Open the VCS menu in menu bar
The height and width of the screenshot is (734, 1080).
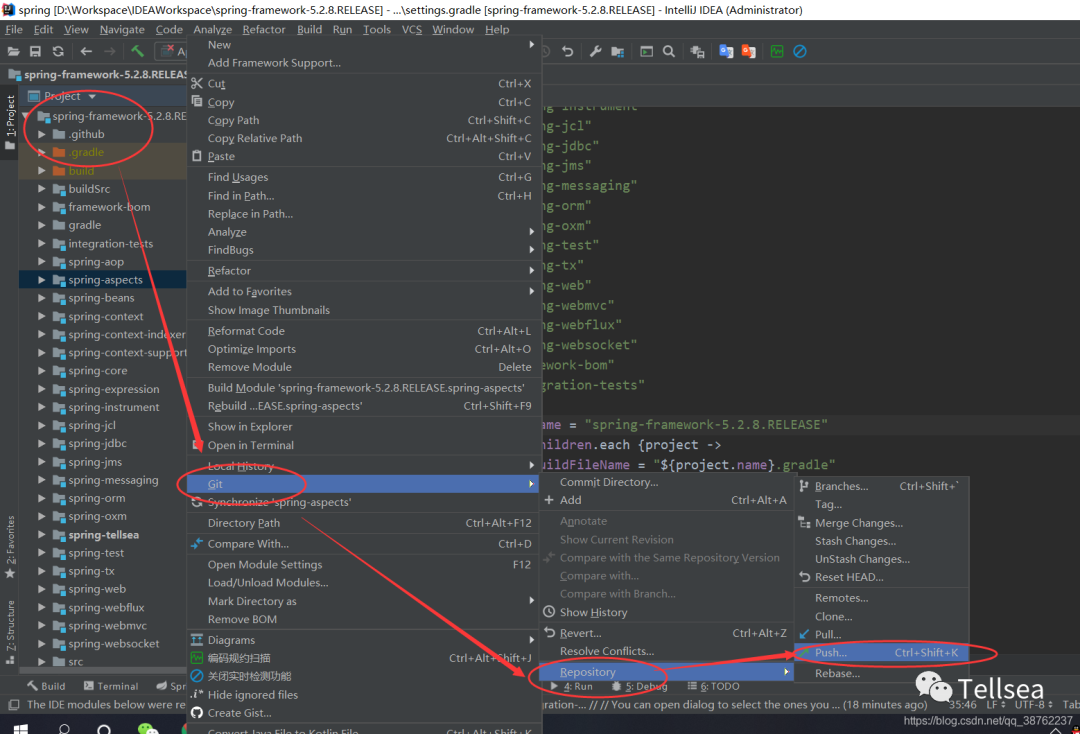coord(411,30)
